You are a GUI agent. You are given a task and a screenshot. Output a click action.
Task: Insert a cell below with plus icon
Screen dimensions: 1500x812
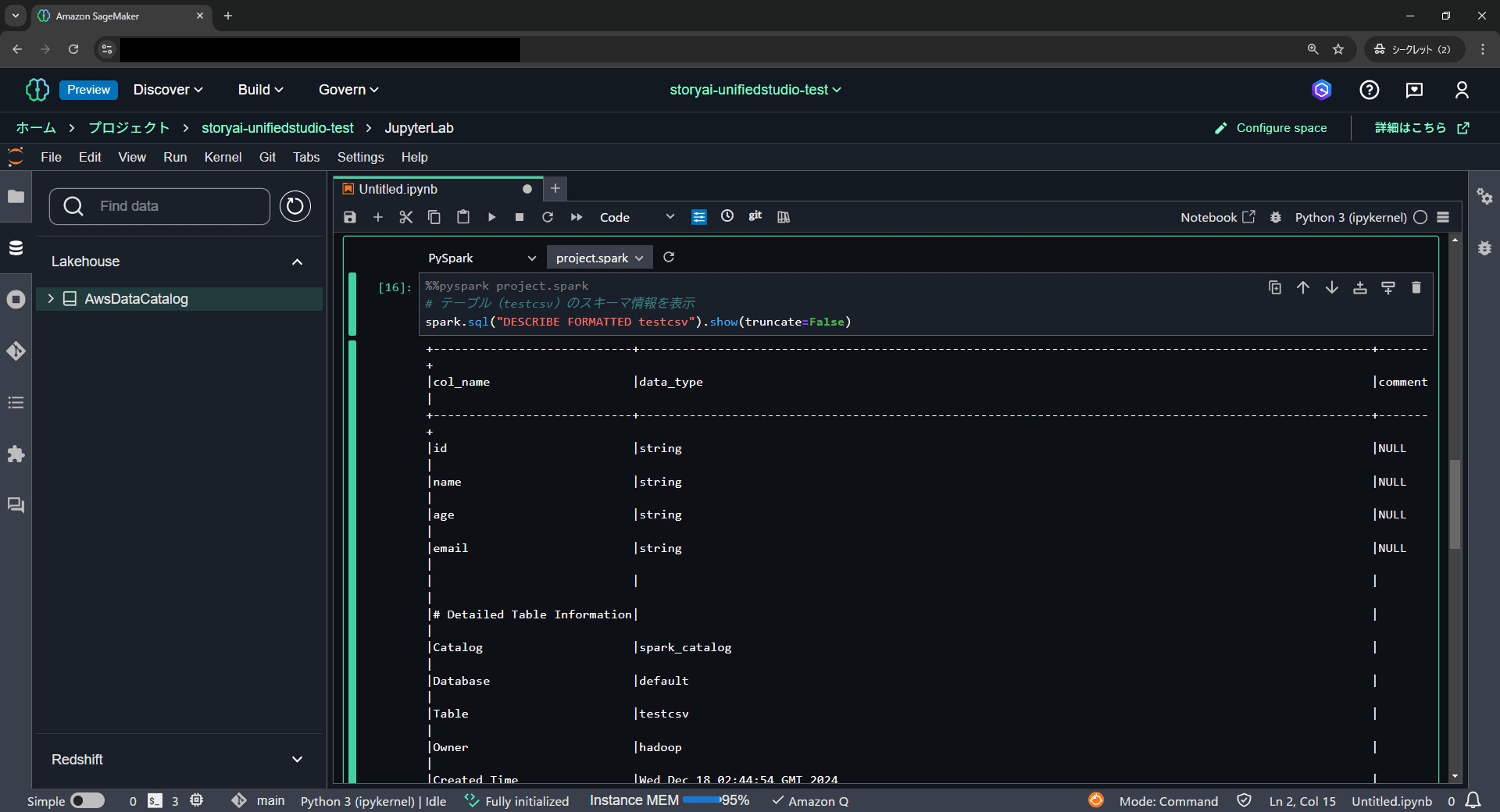[x=378, y=217]
